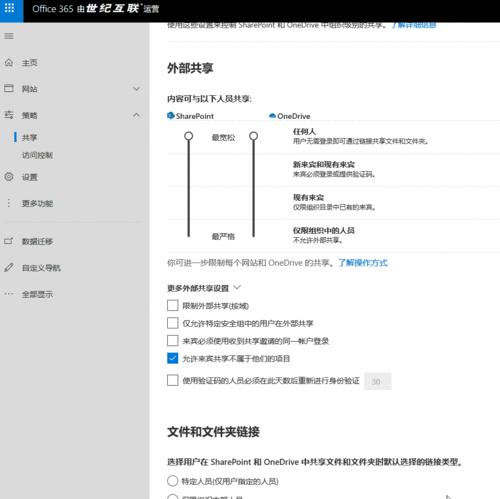
Task: Click the policies sliders icon beside 策略
Action: [9, 115]
